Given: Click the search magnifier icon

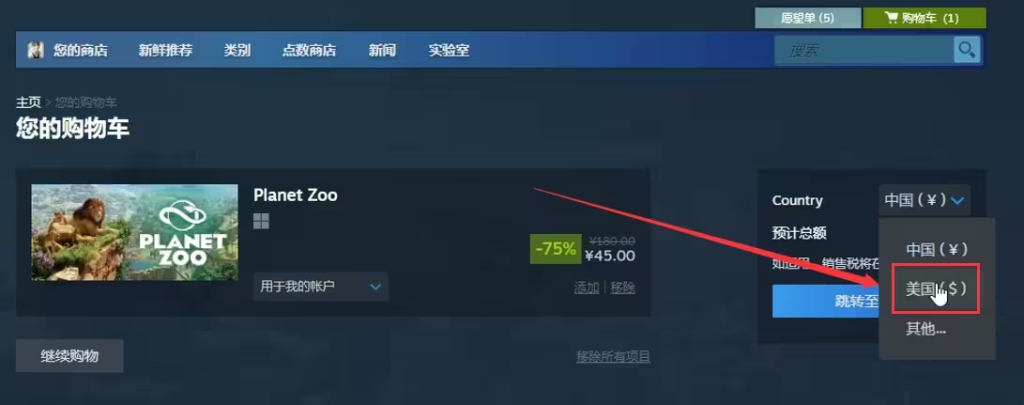Looking at the screenshot, I should (967, 50).
